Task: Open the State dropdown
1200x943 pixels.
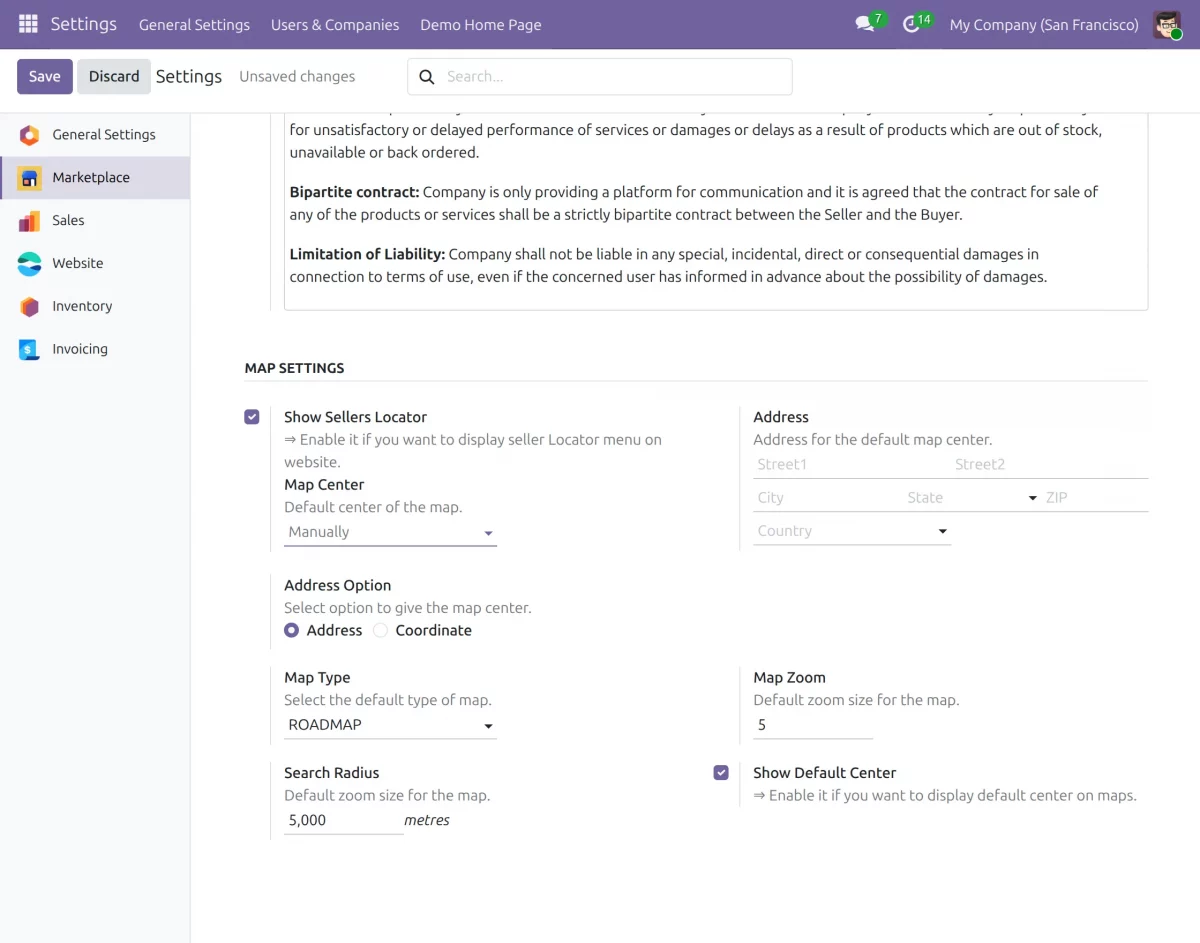Action: (972, 498)
